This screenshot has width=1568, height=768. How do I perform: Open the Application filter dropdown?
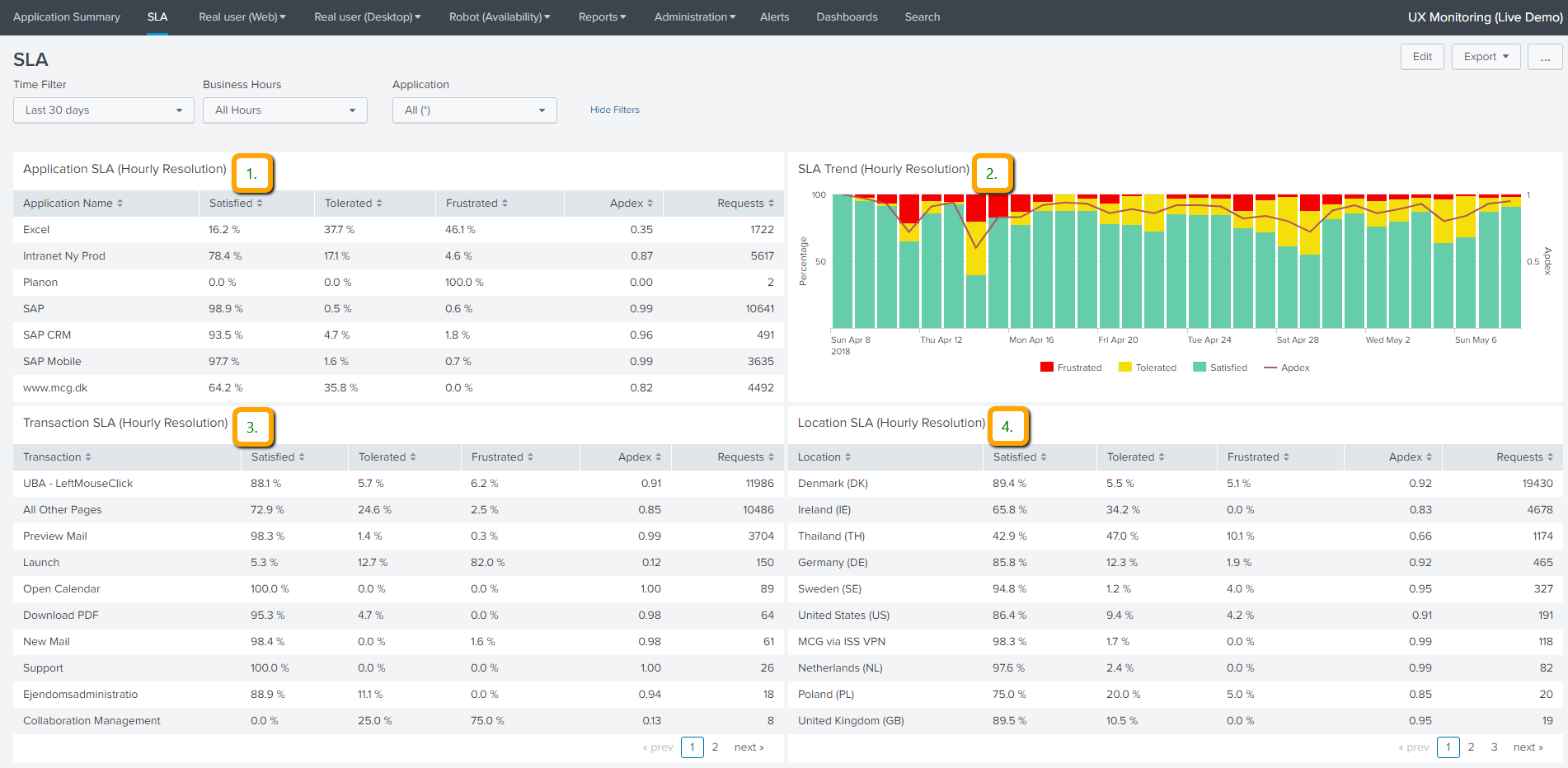[475, 110]
